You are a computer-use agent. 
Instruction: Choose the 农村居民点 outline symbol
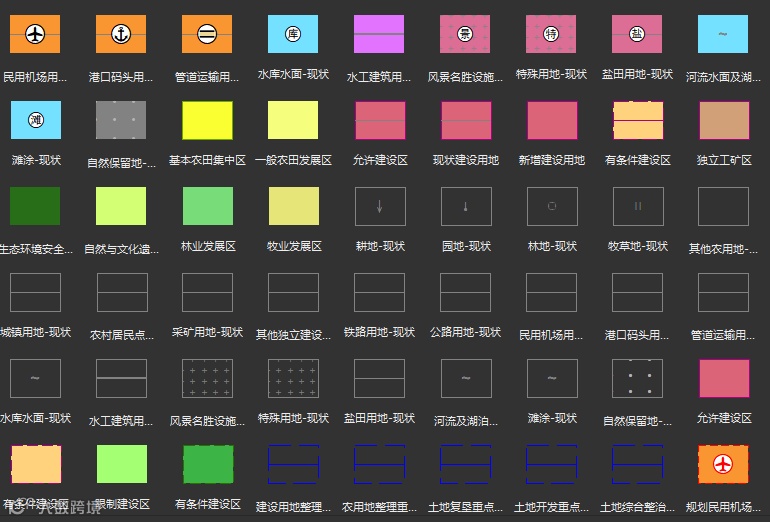pyautogui.click(x=122, y=293)
